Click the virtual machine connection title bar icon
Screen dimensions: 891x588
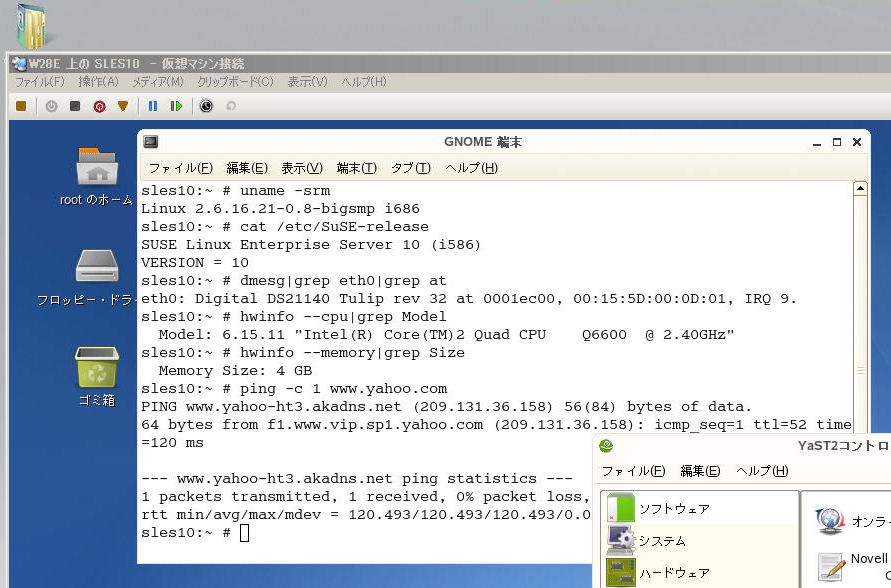point(19,64)
